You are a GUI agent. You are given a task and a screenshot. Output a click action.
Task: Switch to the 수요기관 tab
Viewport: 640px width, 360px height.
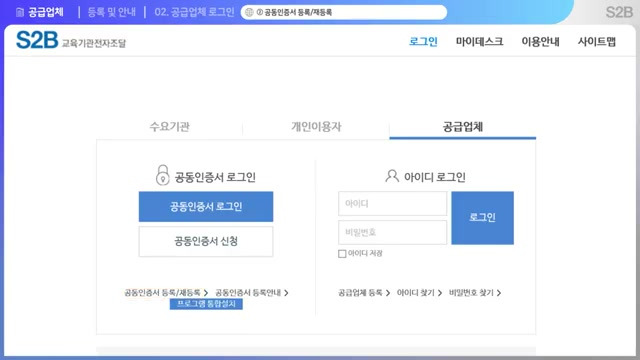click(x=169, y=127)
